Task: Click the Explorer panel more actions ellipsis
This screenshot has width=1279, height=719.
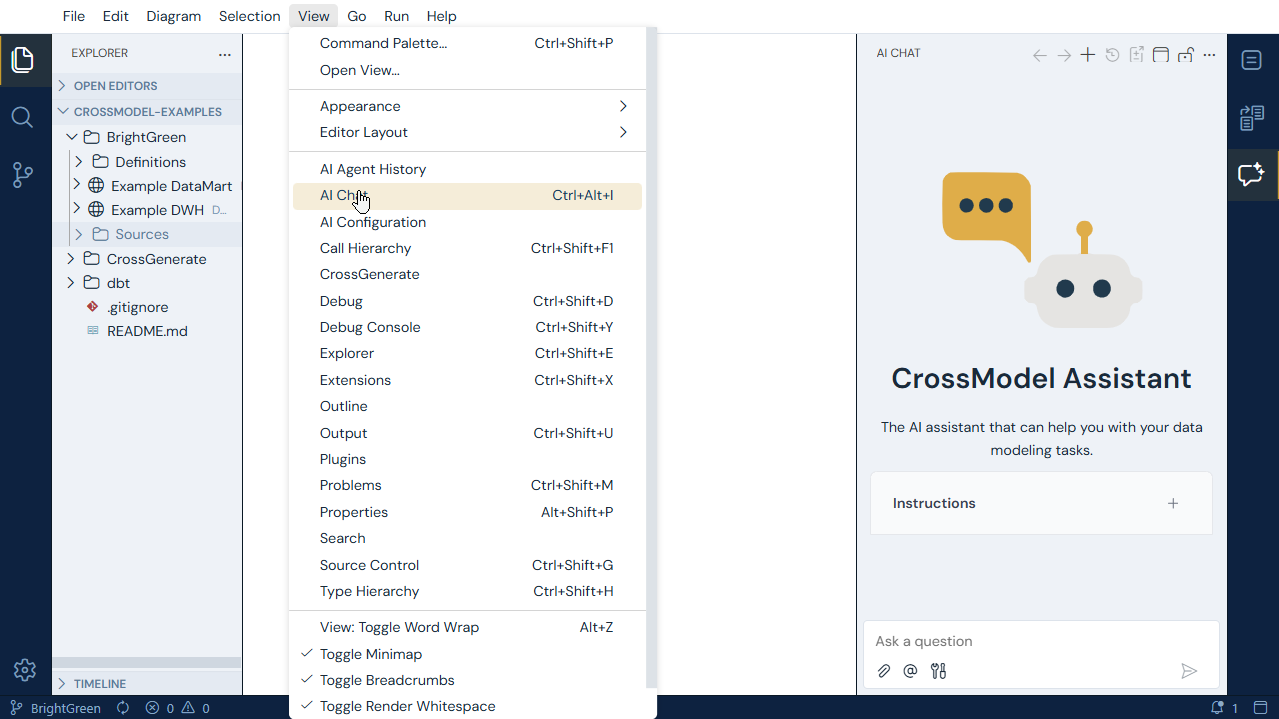Action: tap(225, 54)
